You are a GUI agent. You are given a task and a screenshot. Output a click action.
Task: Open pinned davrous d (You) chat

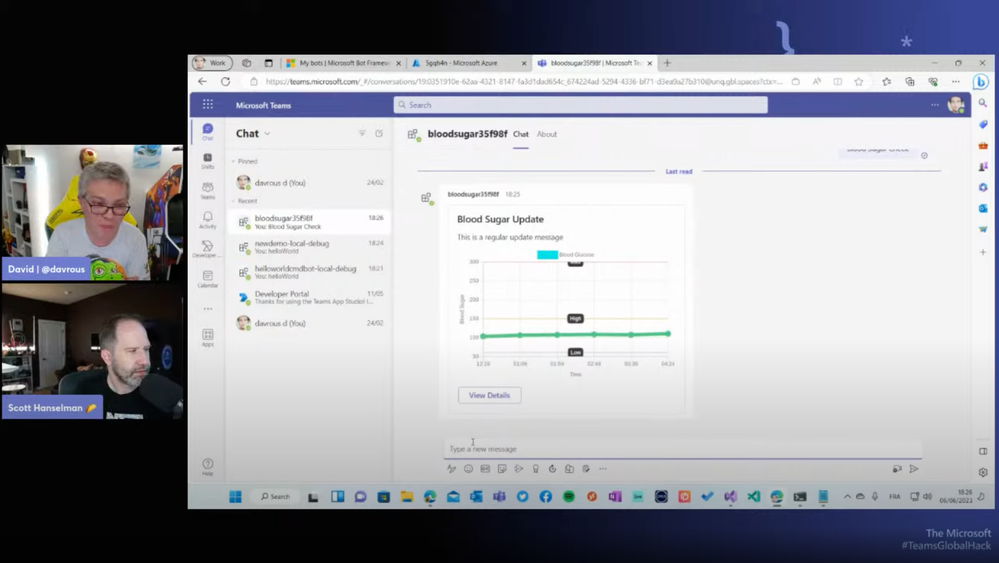tap(310, 183)
